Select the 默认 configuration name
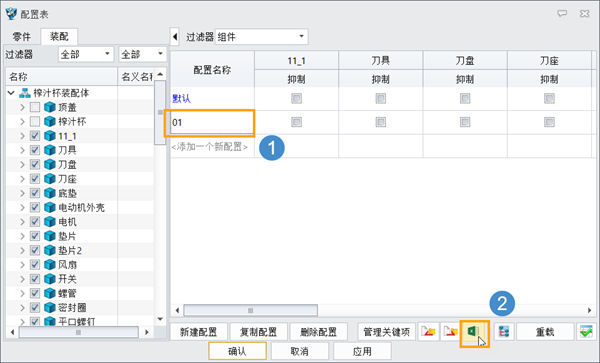Screen dimensions: 600x363 tap(181, 99)
